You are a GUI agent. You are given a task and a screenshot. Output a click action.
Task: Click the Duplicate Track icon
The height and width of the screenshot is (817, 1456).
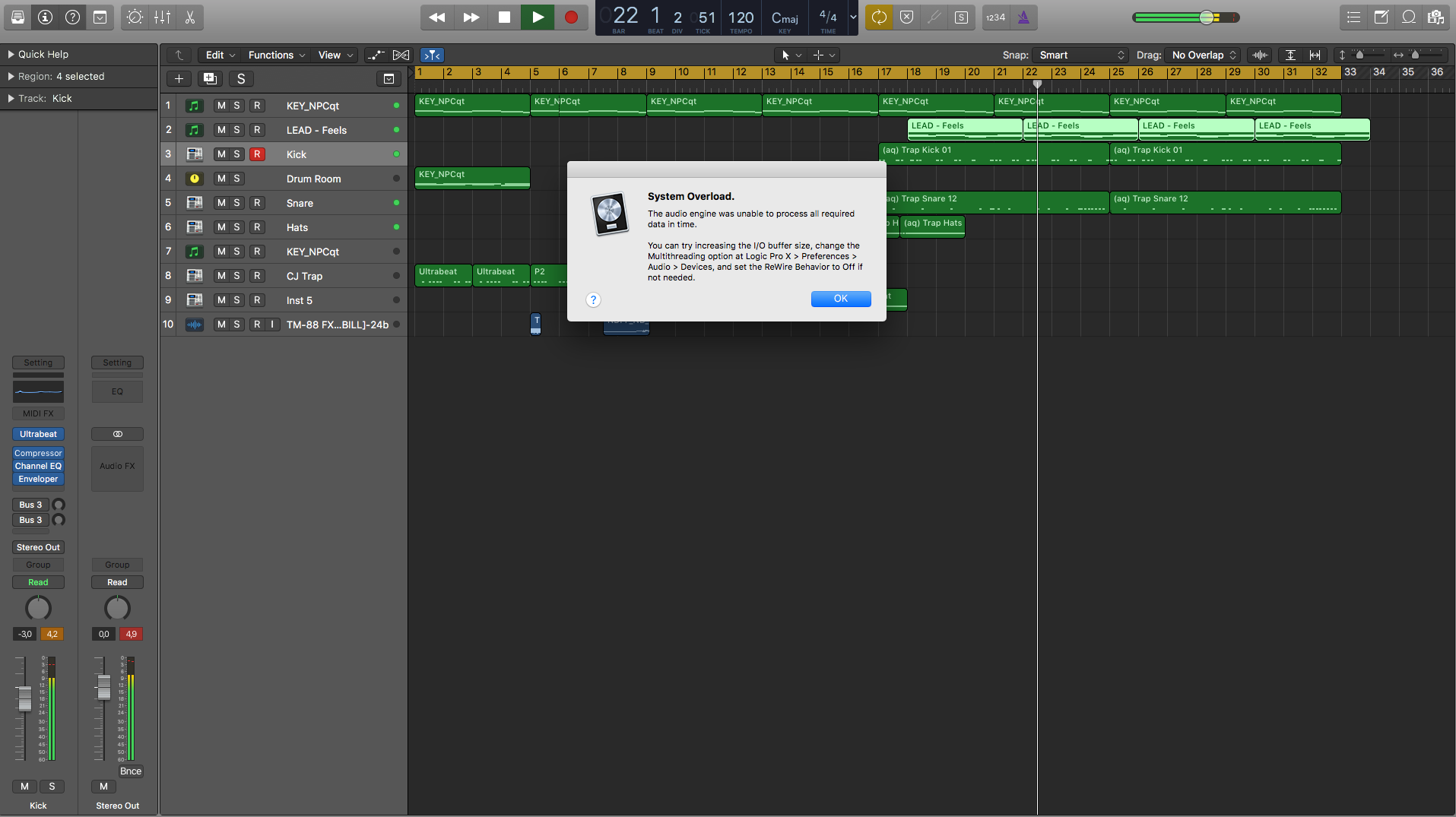coord(210,78)
